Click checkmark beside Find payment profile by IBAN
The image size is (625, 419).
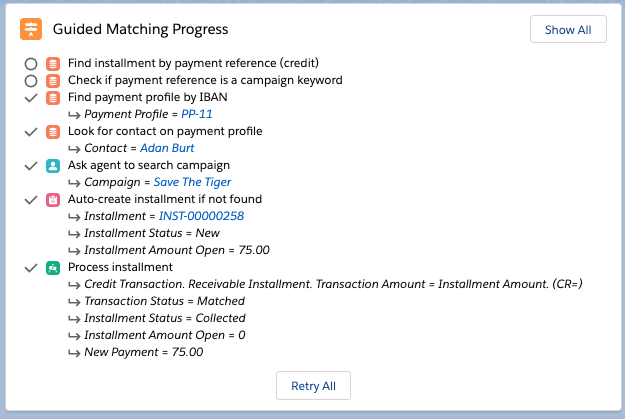pyautogui.click(x=30, y=97)
